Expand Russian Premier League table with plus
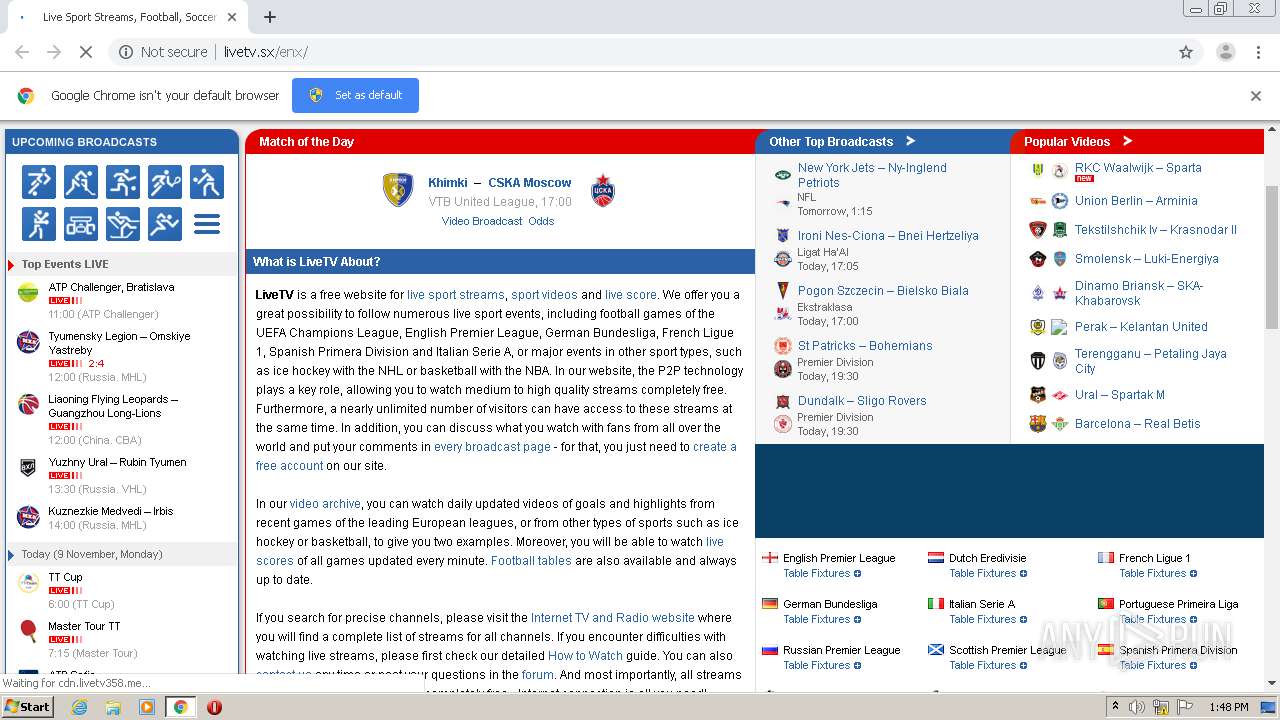1280x720 pixels. [x=857, y=666]
